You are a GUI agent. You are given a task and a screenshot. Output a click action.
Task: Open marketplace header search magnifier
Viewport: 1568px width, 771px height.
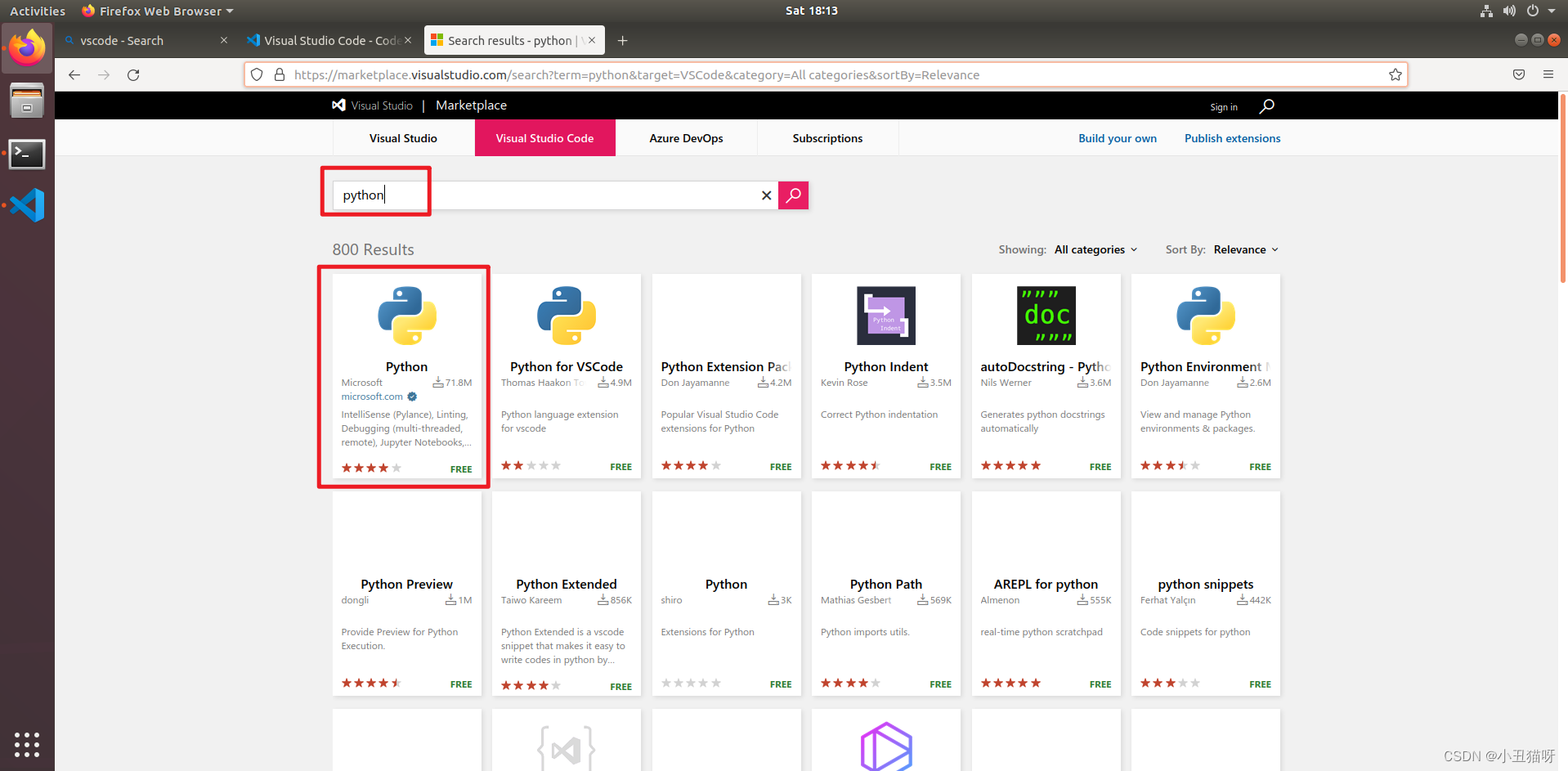tap(1266, 106)
